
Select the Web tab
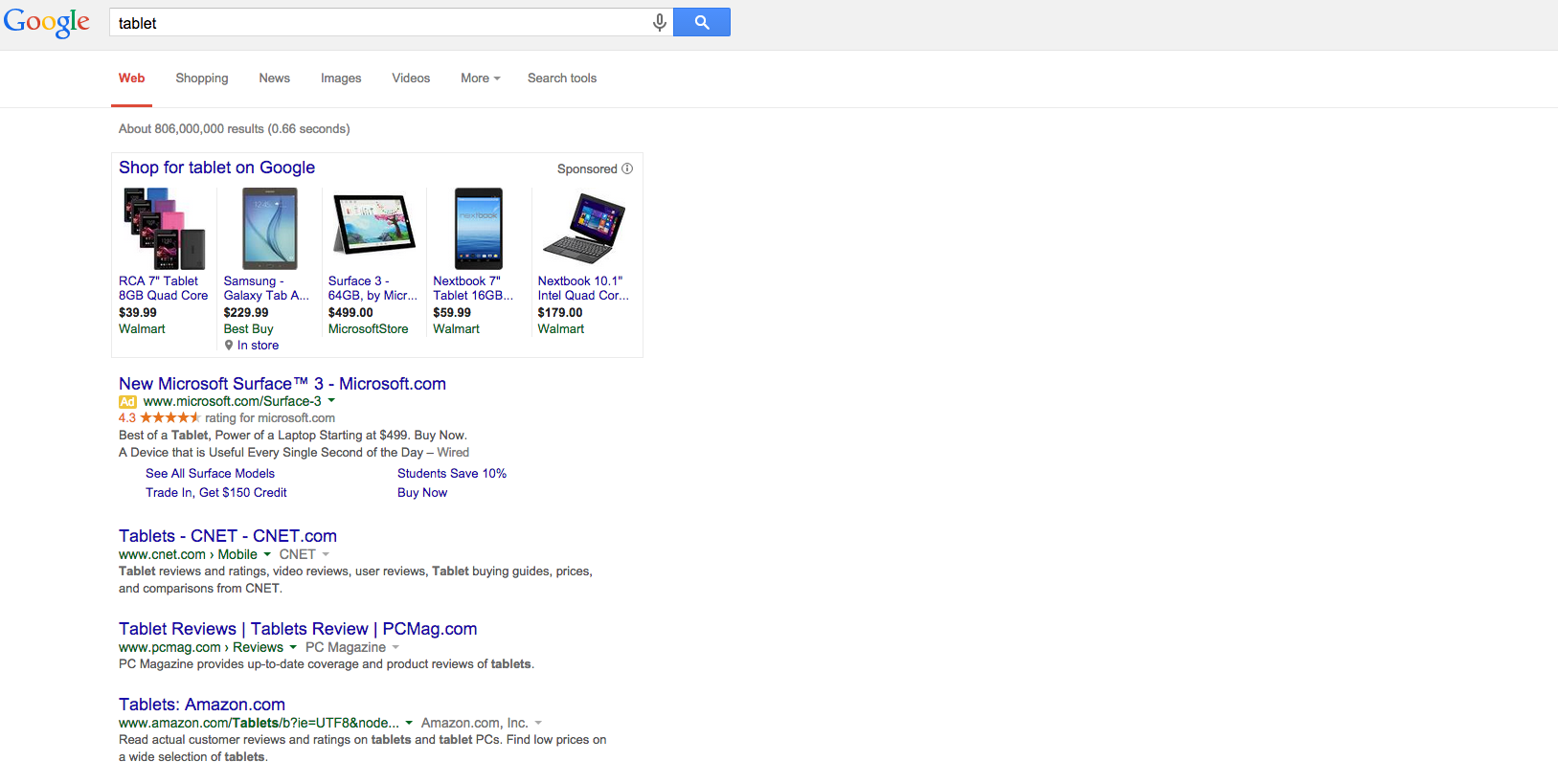click(132, 78)
